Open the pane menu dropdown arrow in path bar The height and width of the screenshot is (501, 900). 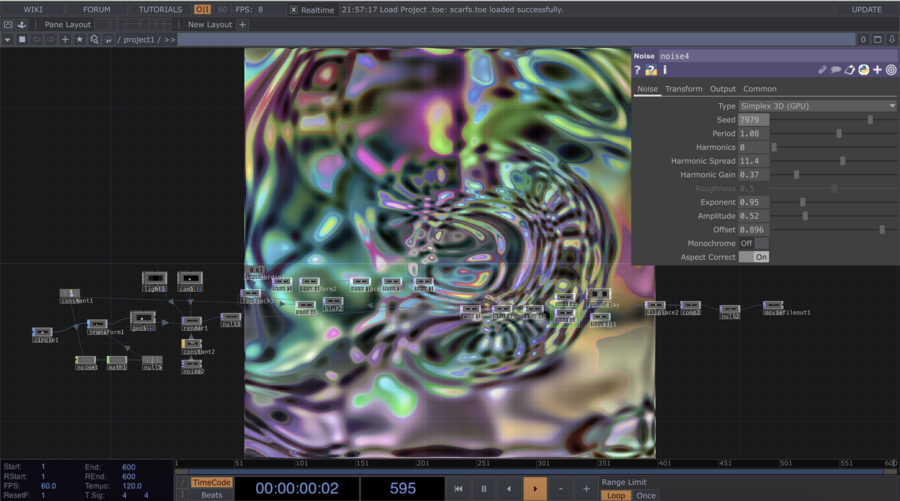(x=7, y=40)
